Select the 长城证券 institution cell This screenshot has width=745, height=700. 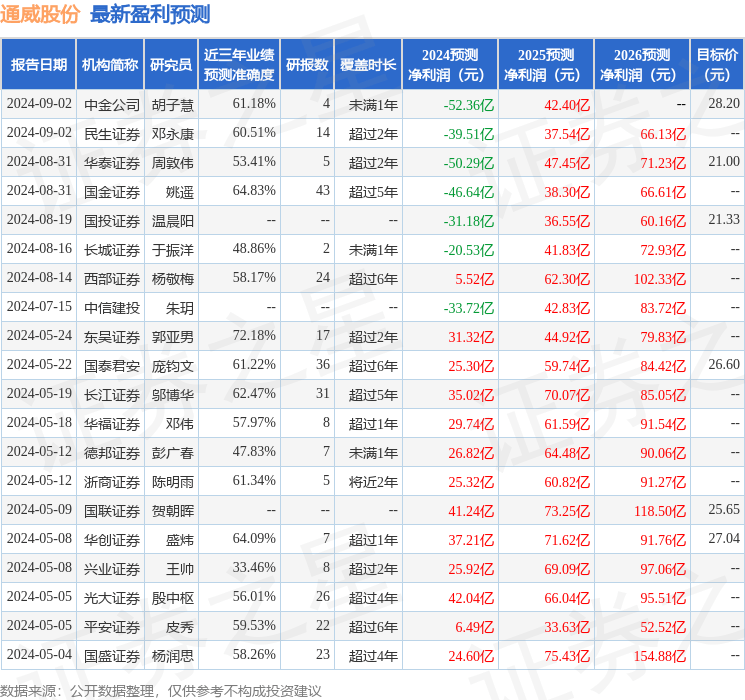[x=112, y=249]
